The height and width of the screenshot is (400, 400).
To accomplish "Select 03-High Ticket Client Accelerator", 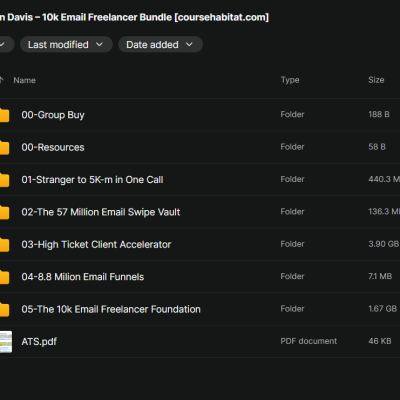I will coord(96,244).
